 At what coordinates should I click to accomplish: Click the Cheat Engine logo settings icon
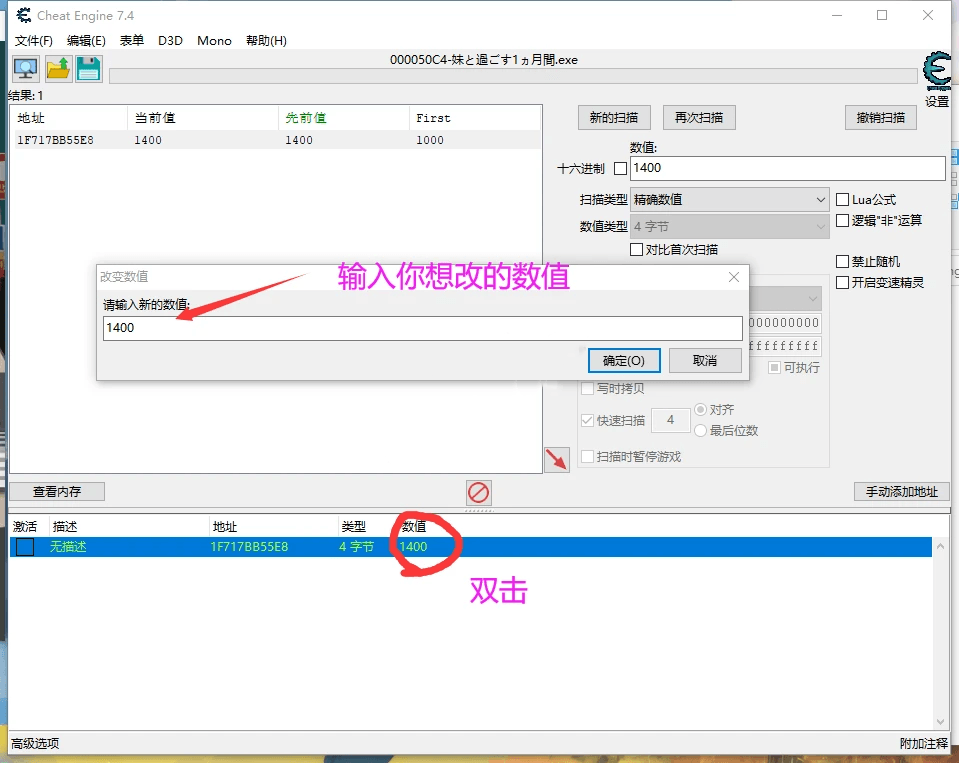click(936, 72)
